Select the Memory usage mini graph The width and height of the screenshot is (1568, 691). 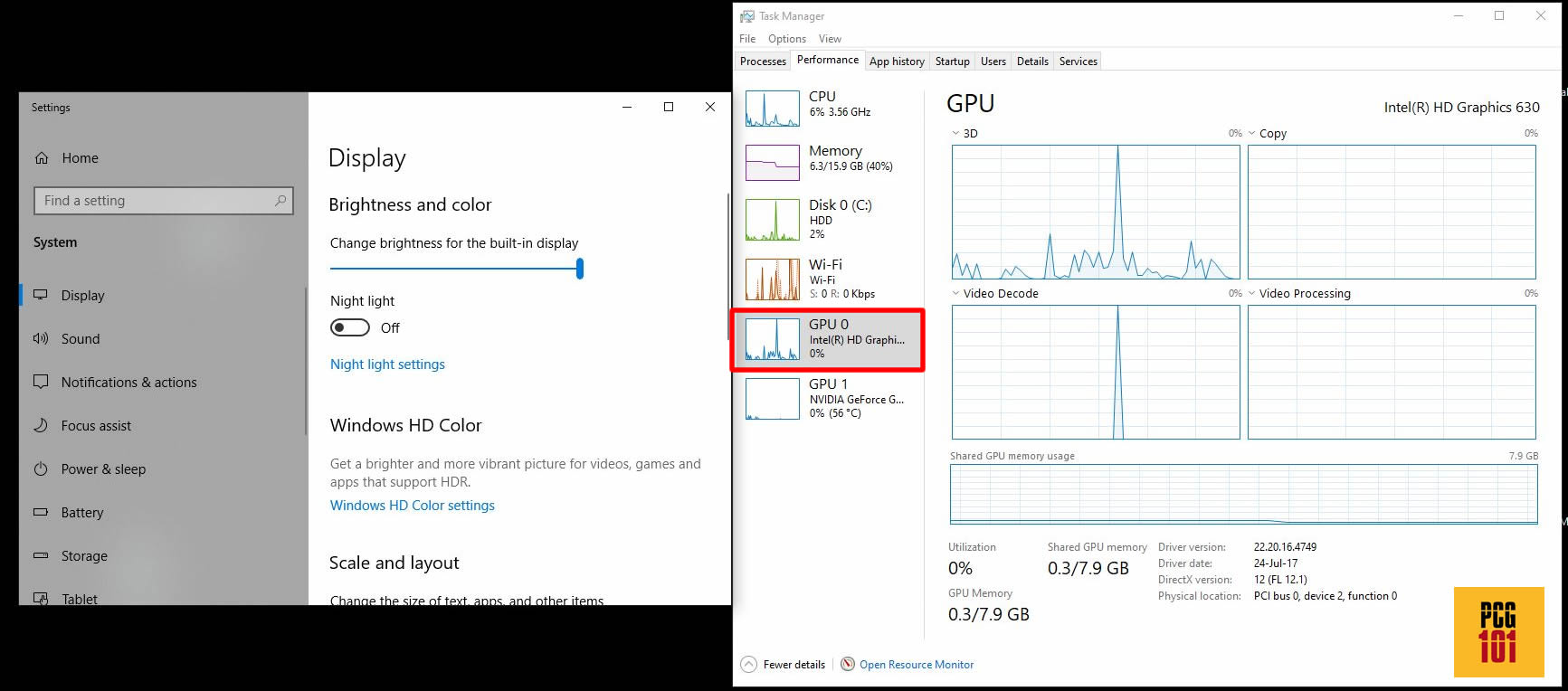click(773, 163)
